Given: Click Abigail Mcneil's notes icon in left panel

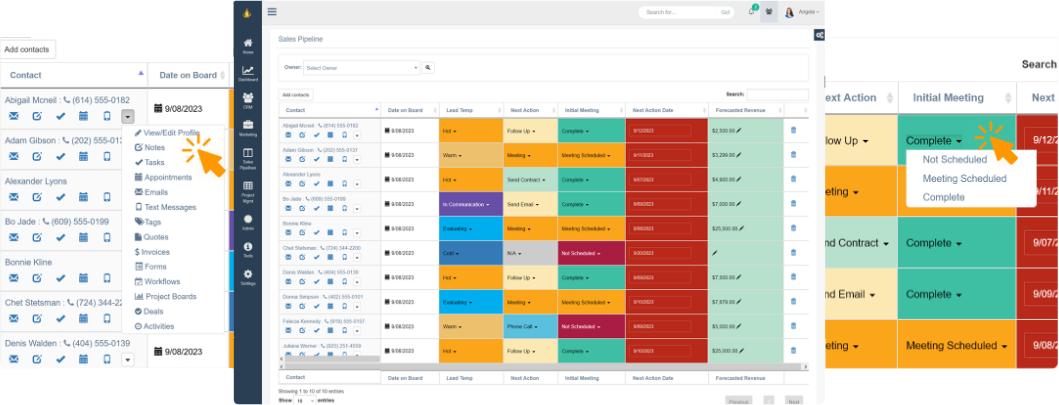Looking at the screenshot, I should (x=37, y=116).
